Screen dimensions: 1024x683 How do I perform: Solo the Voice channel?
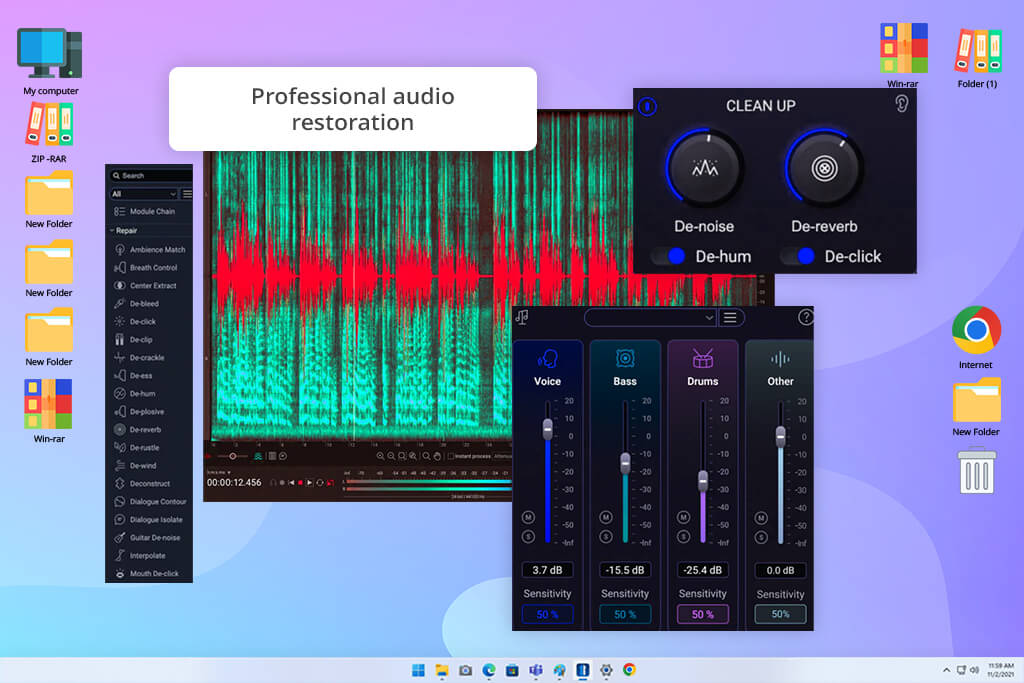(528, 537)
